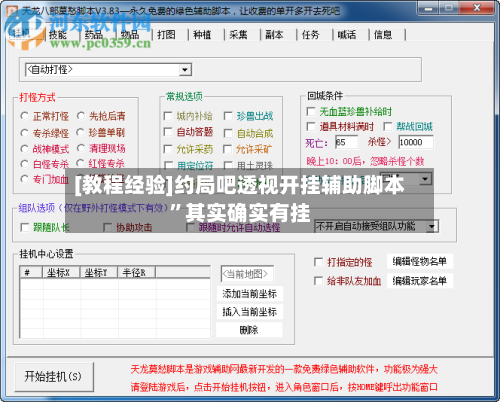Viewport: 500px width, 402px height.
Task: Click the 坐标X column header
Action: click(61, 272)
